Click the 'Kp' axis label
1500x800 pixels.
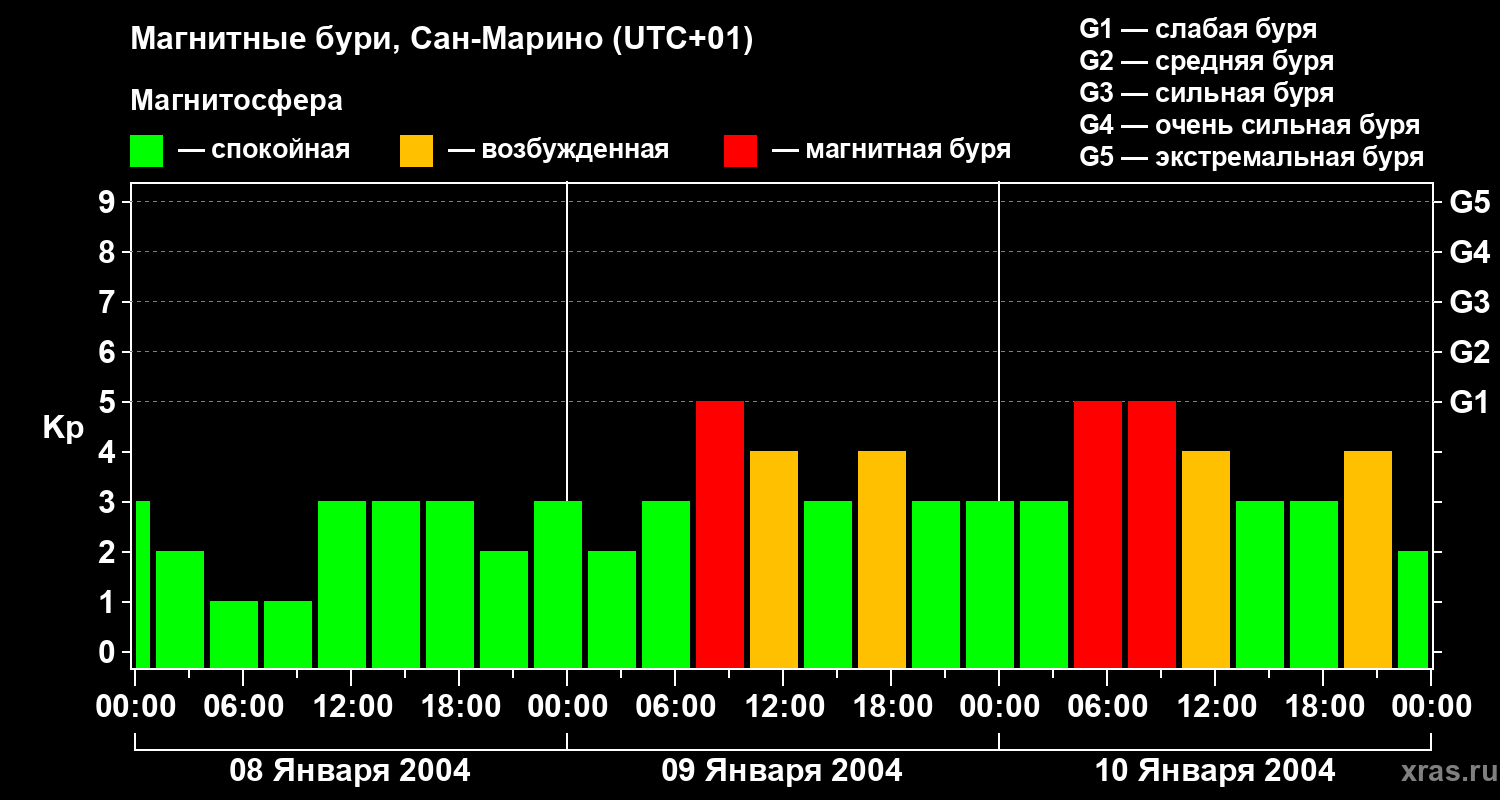[63, 428]
